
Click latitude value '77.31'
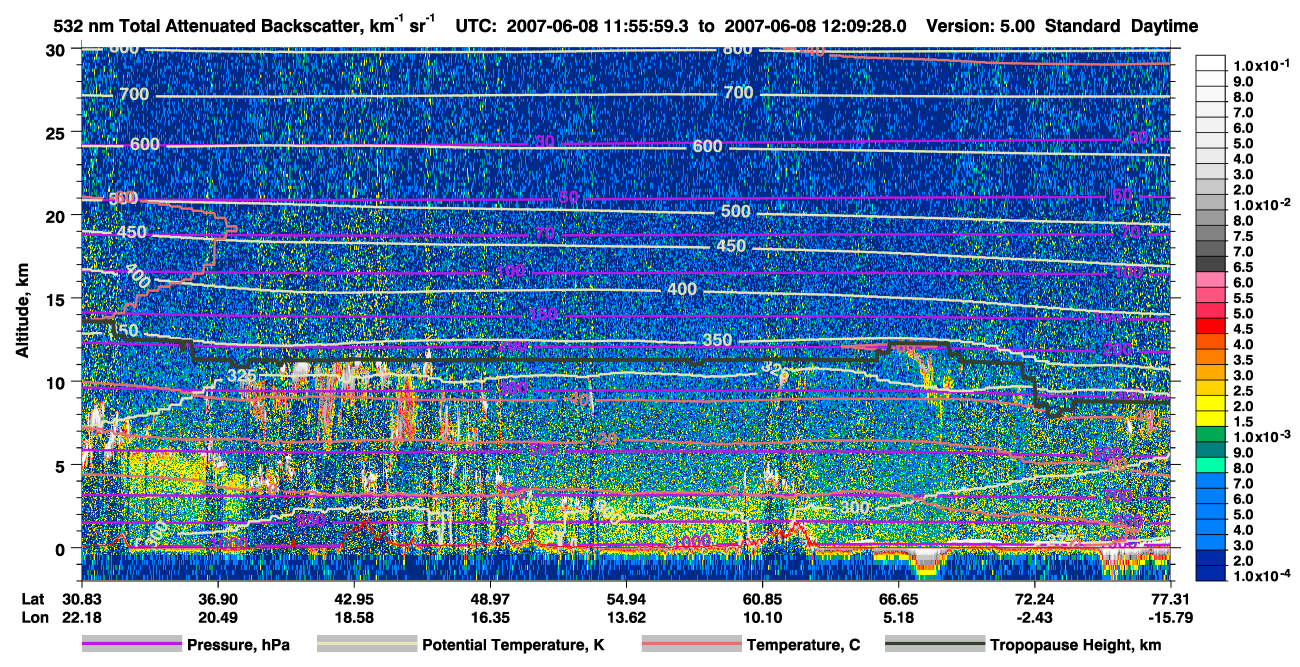pos(1170,597)
